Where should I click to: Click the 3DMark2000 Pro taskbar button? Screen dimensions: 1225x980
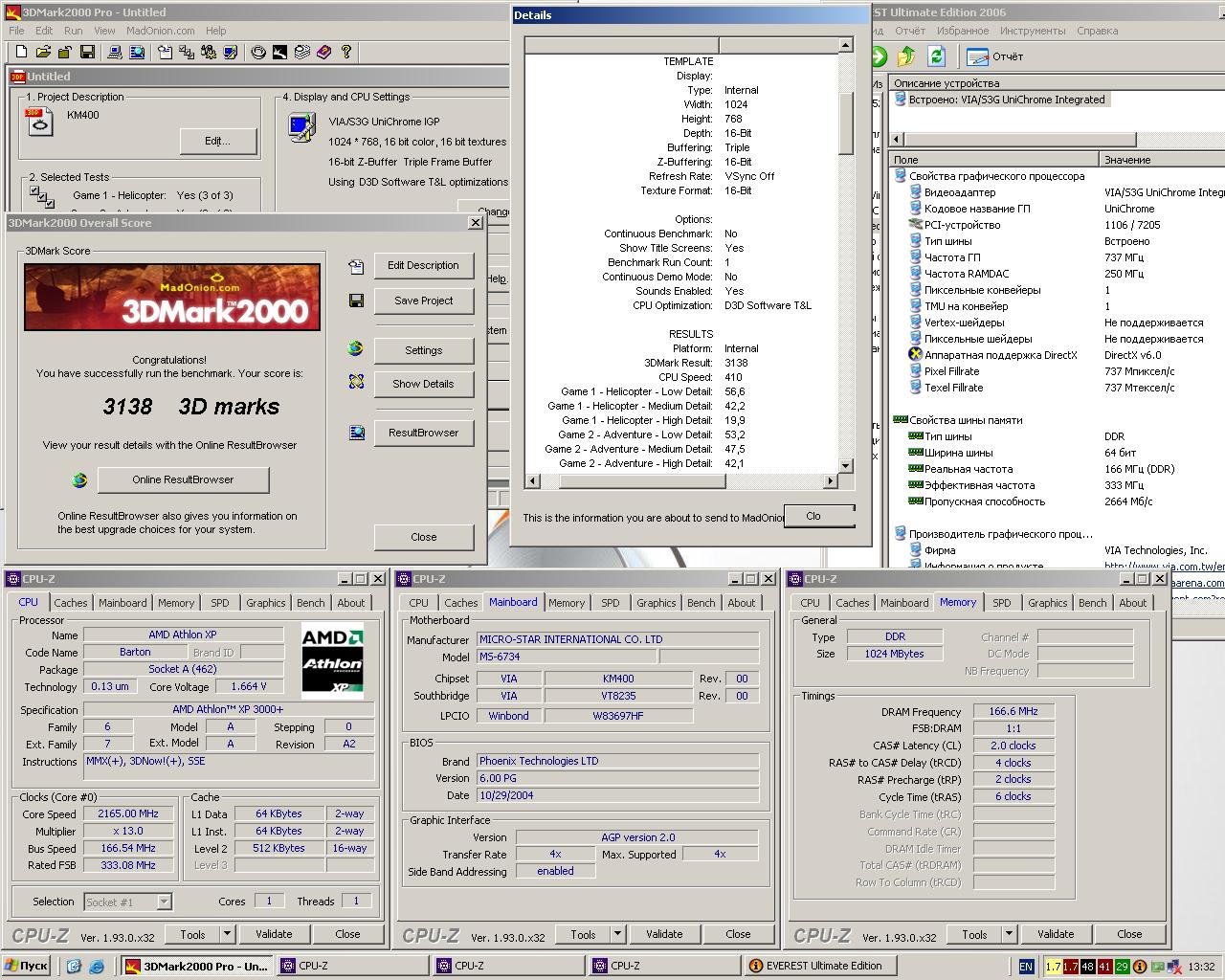tap(197, 966)
